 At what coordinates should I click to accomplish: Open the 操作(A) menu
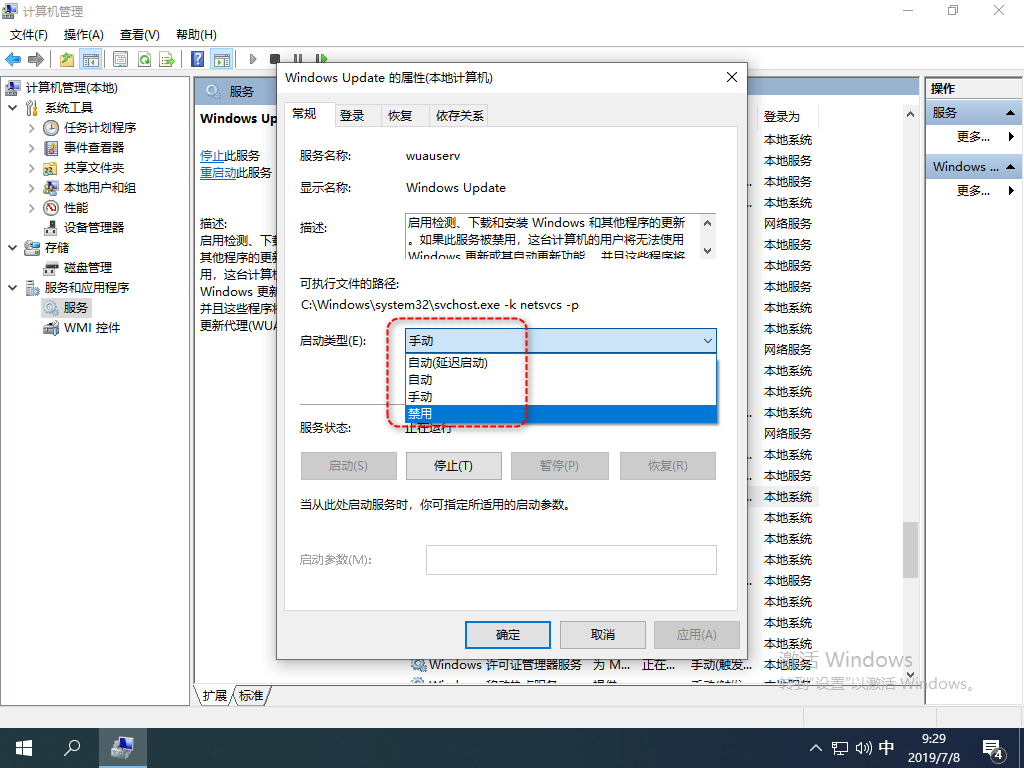[84, 35]
